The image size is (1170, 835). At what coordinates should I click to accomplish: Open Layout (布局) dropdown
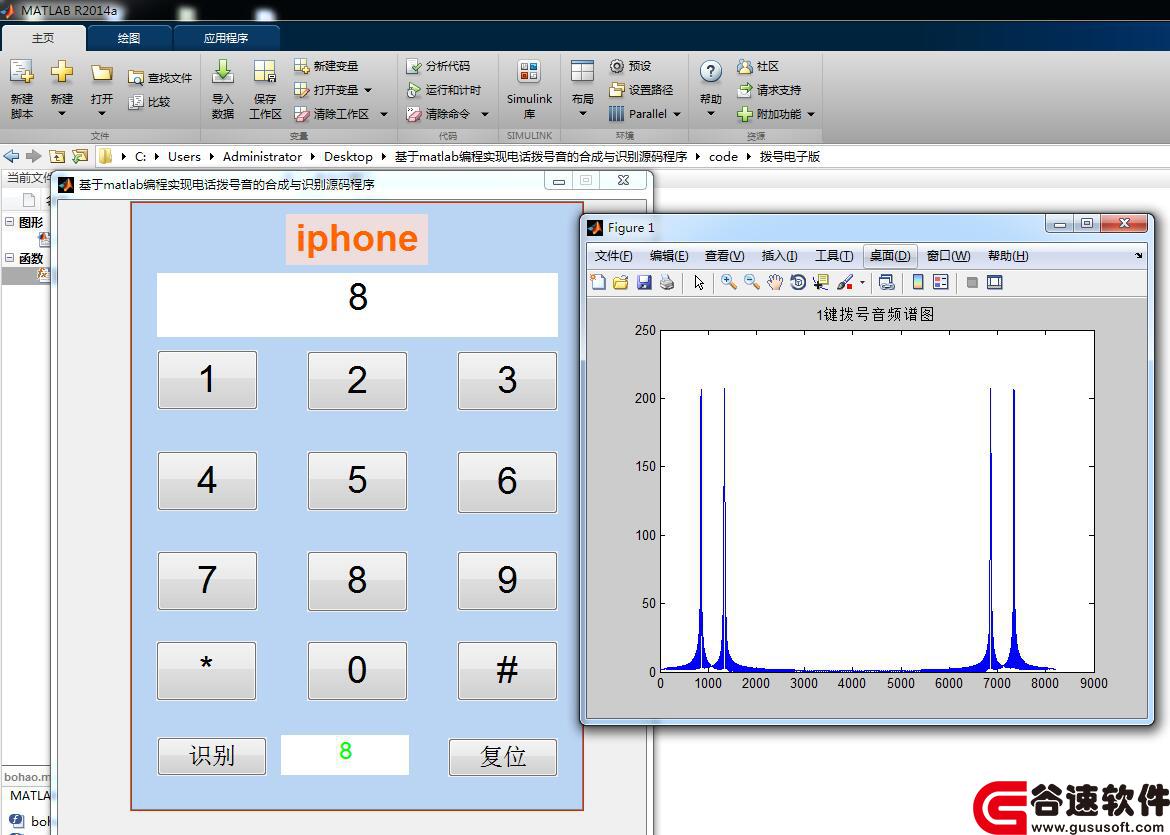click(583, 114)
